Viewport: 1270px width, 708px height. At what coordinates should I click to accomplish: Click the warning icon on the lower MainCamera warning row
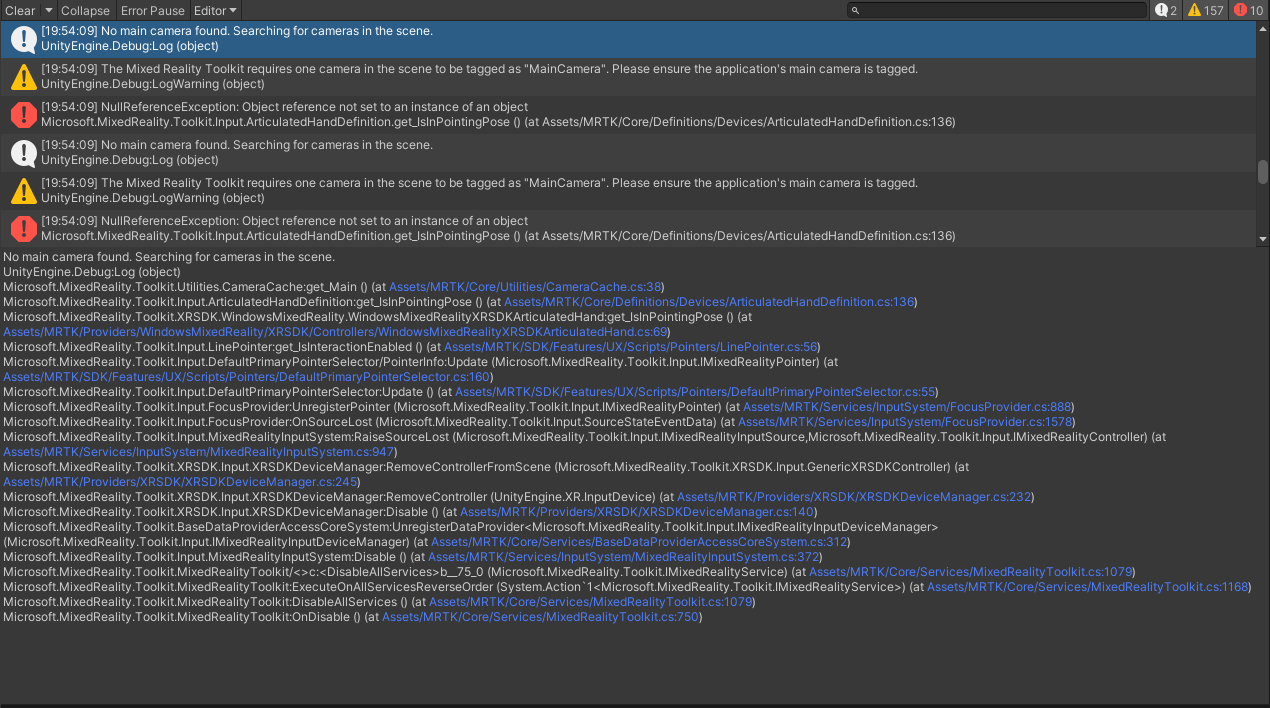tap(23, 190)
